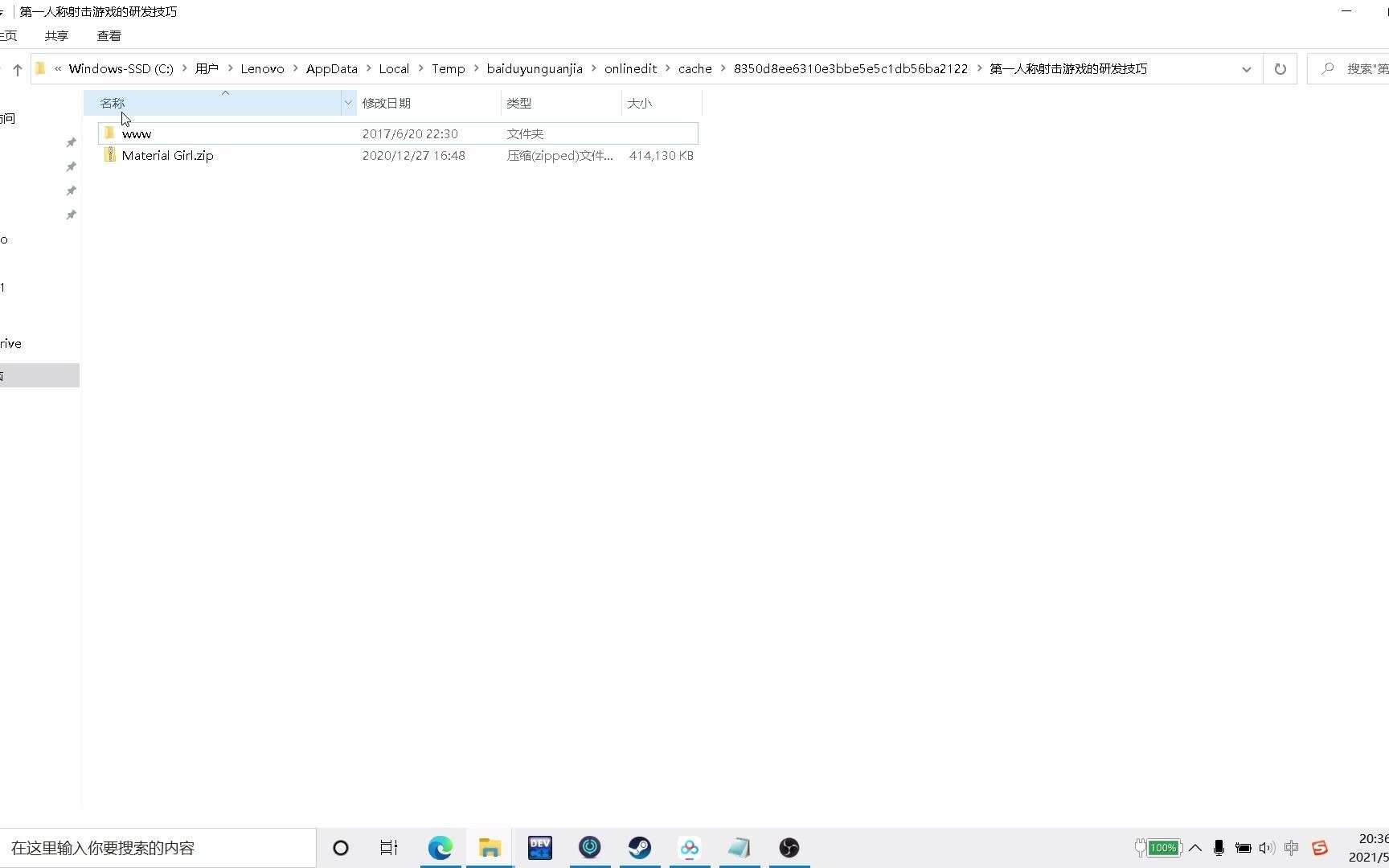Navigate to 用户 in breadcrumb
The height and width of the screenshot is (868, 1389).
coord(207,69)
